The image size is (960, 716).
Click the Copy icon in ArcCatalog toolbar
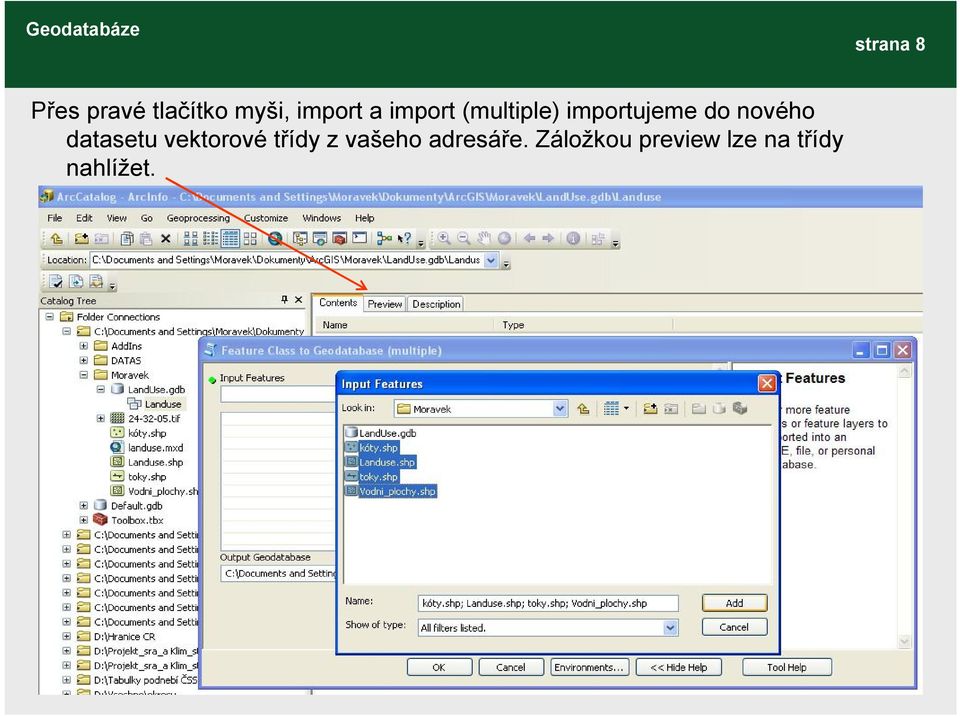(127, 239)
